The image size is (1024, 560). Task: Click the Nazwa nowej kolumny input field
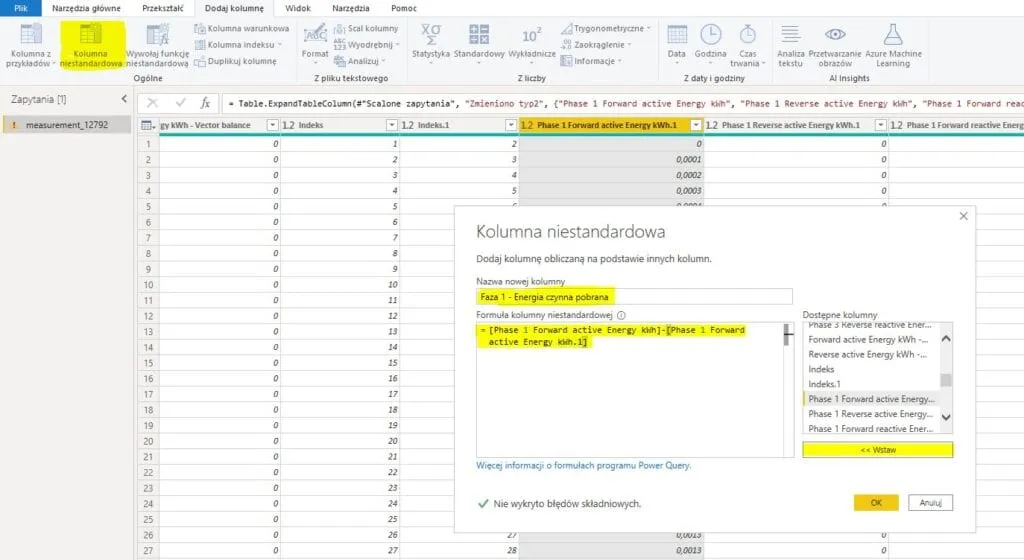[x=634, y=297]
